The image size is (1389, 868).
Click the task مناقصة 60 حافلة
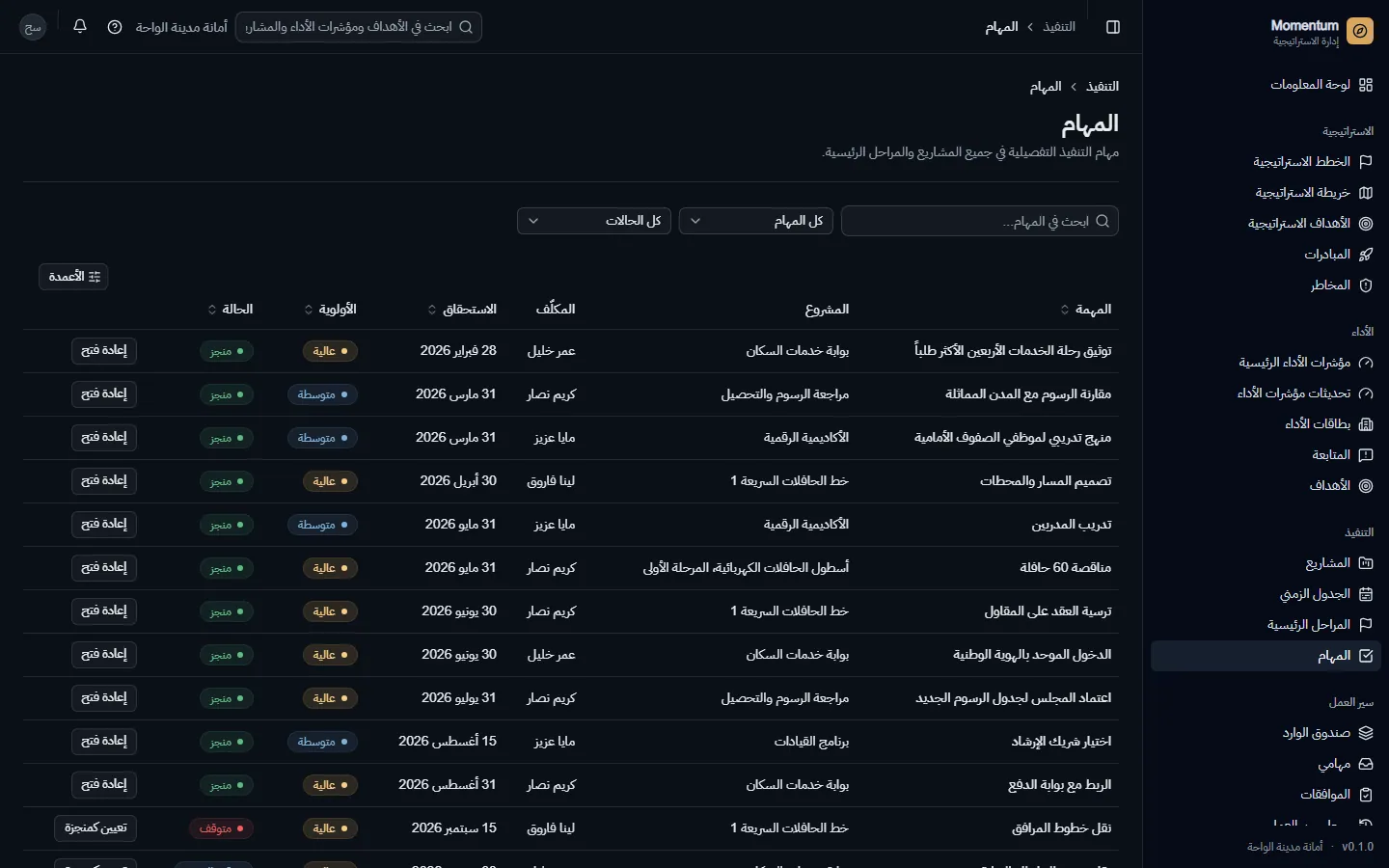1066,568
